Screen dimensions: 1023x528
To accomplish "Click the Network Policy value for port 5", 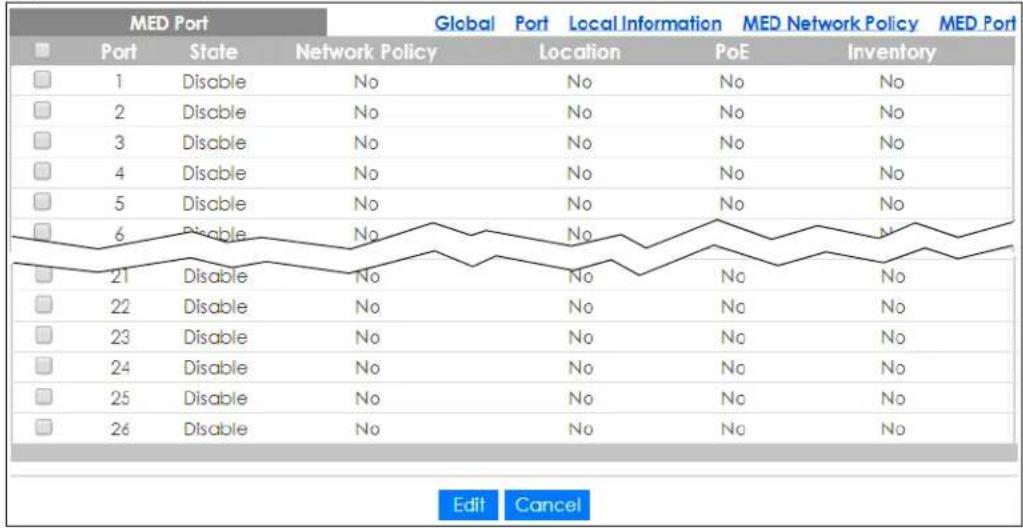I will pos(366,204).
